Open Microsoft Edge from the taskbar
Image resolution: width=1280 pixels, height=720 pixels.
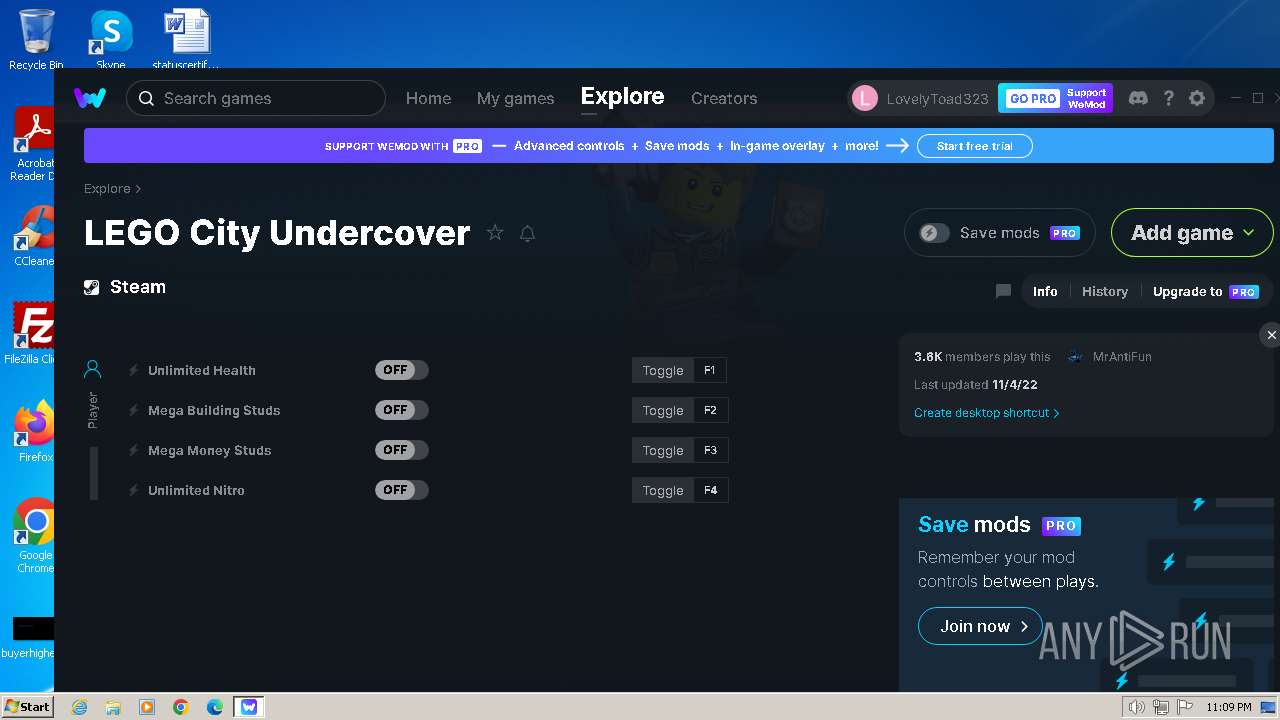214,707
